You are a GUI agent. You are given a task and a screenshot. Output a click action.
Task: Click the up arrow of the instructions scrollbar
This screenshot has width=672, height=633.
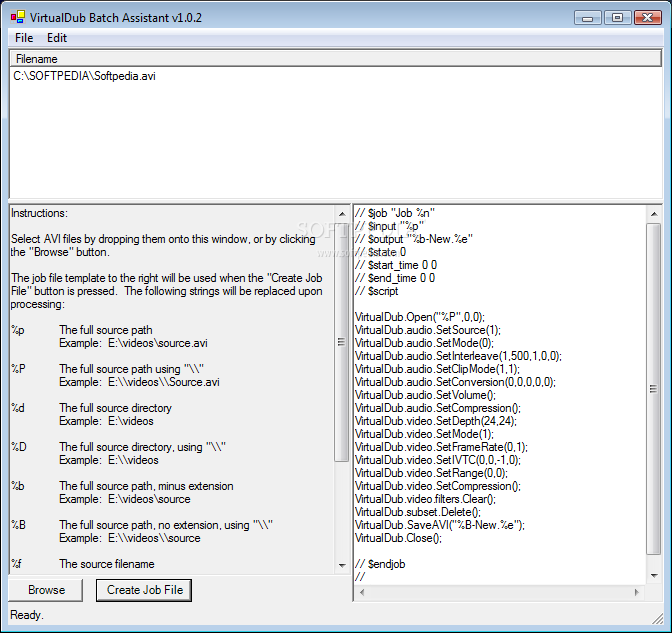tap(342, 213)
